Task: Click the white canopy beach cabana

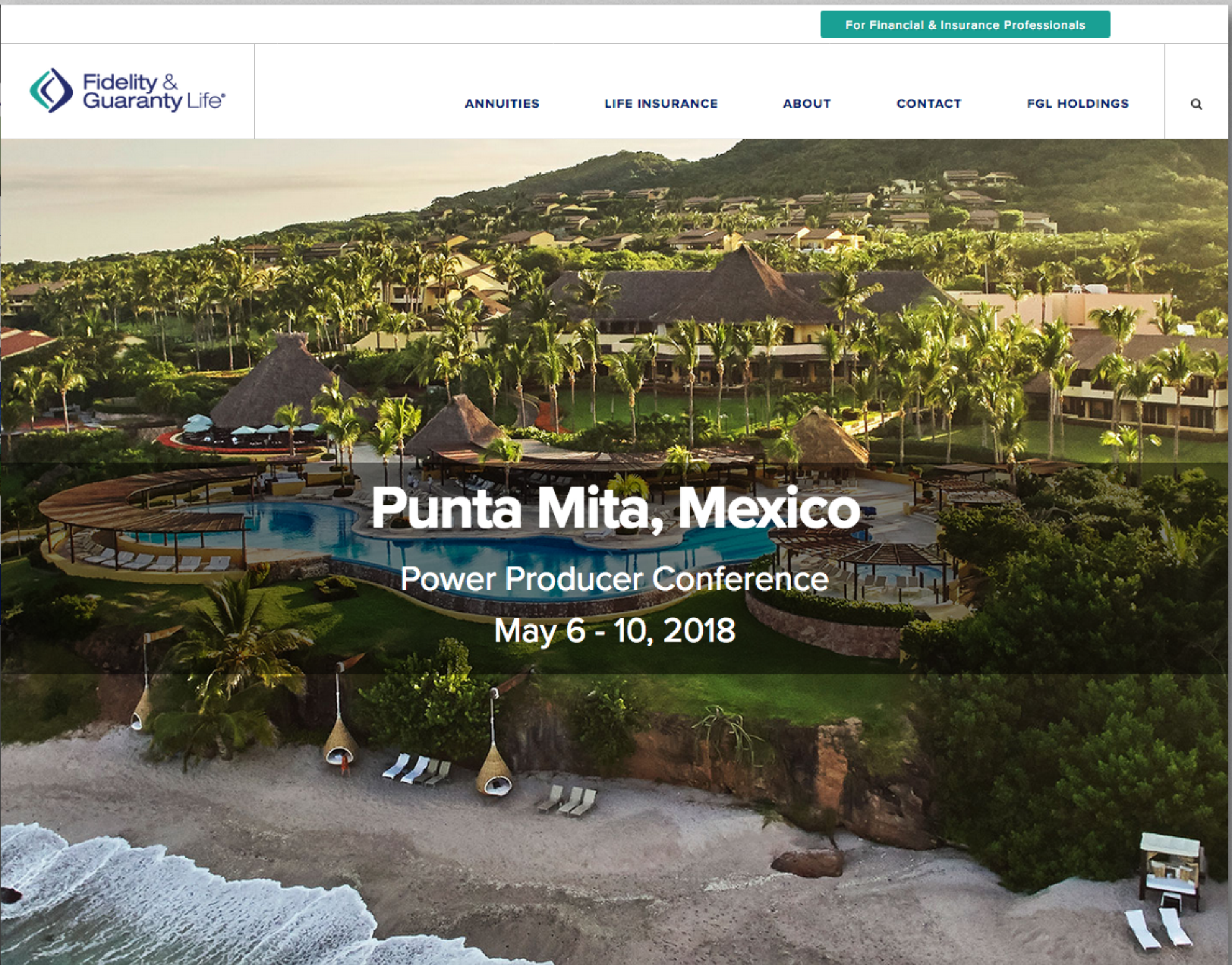Action: click(x=1170, y=869)
